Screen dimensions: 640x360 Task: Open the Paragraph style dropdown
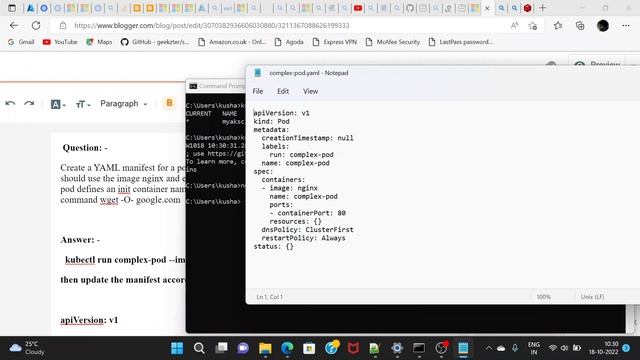[123, 104]
